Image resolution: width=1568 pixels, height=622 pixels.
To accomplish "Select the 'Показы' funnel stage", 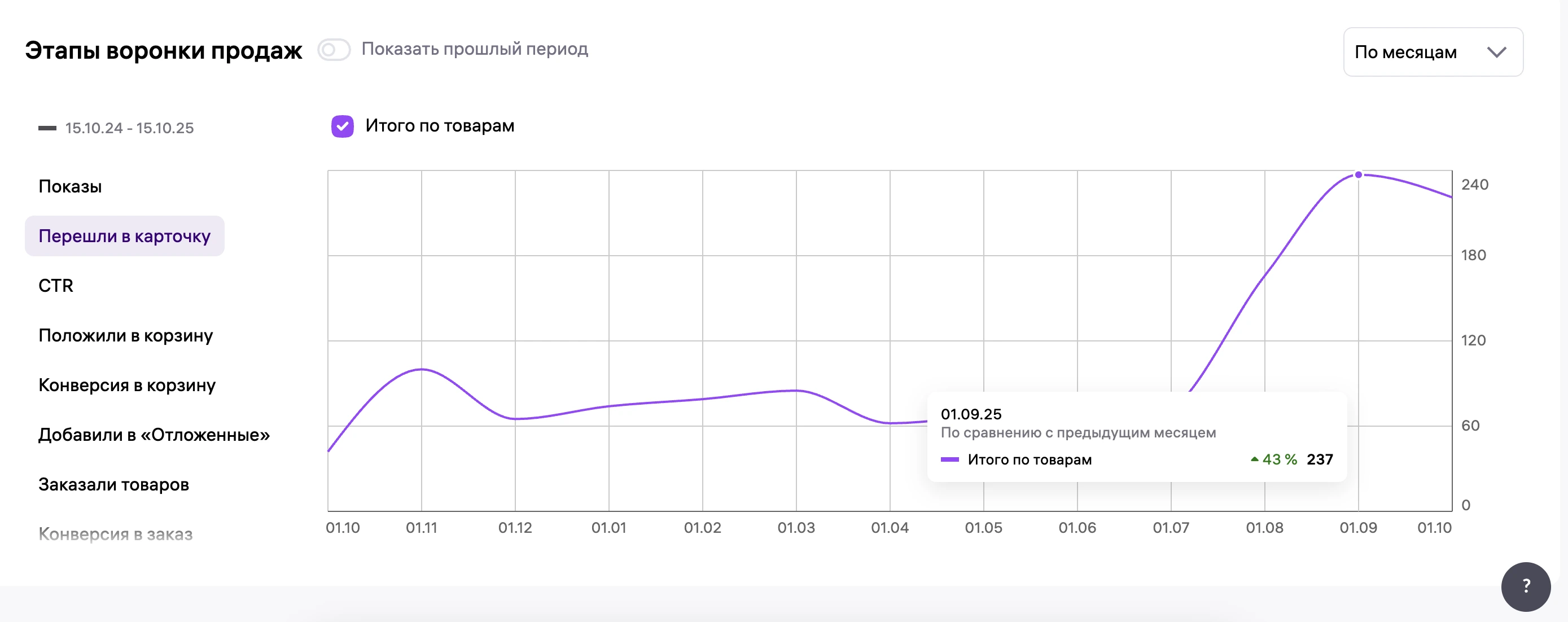I will (70, 186).
